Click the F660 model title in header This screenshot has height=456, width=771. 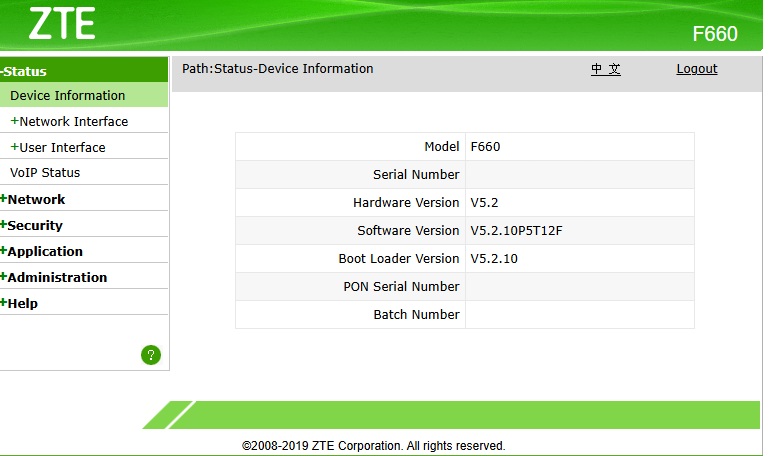click(x=715, y=34)
